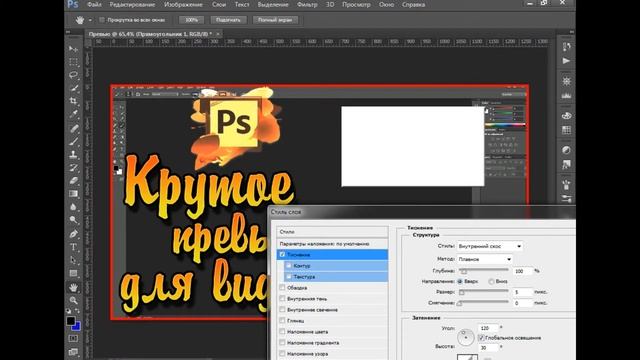Select the Eyedropper tool
Screen dimensions: 640x360
tap(73, 114)
